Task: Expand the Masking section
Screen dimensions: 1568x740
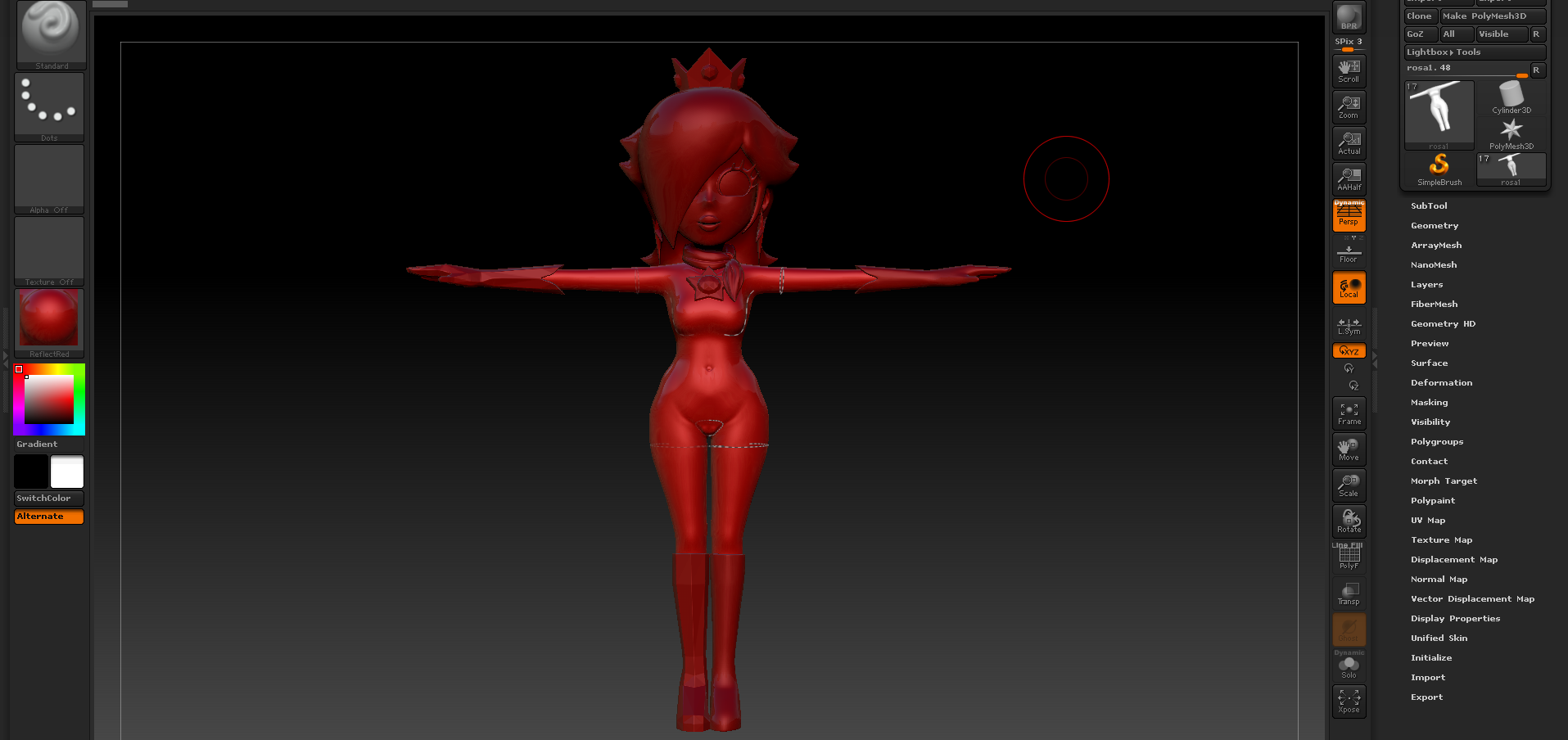Action: click(x=1430, y=403)
